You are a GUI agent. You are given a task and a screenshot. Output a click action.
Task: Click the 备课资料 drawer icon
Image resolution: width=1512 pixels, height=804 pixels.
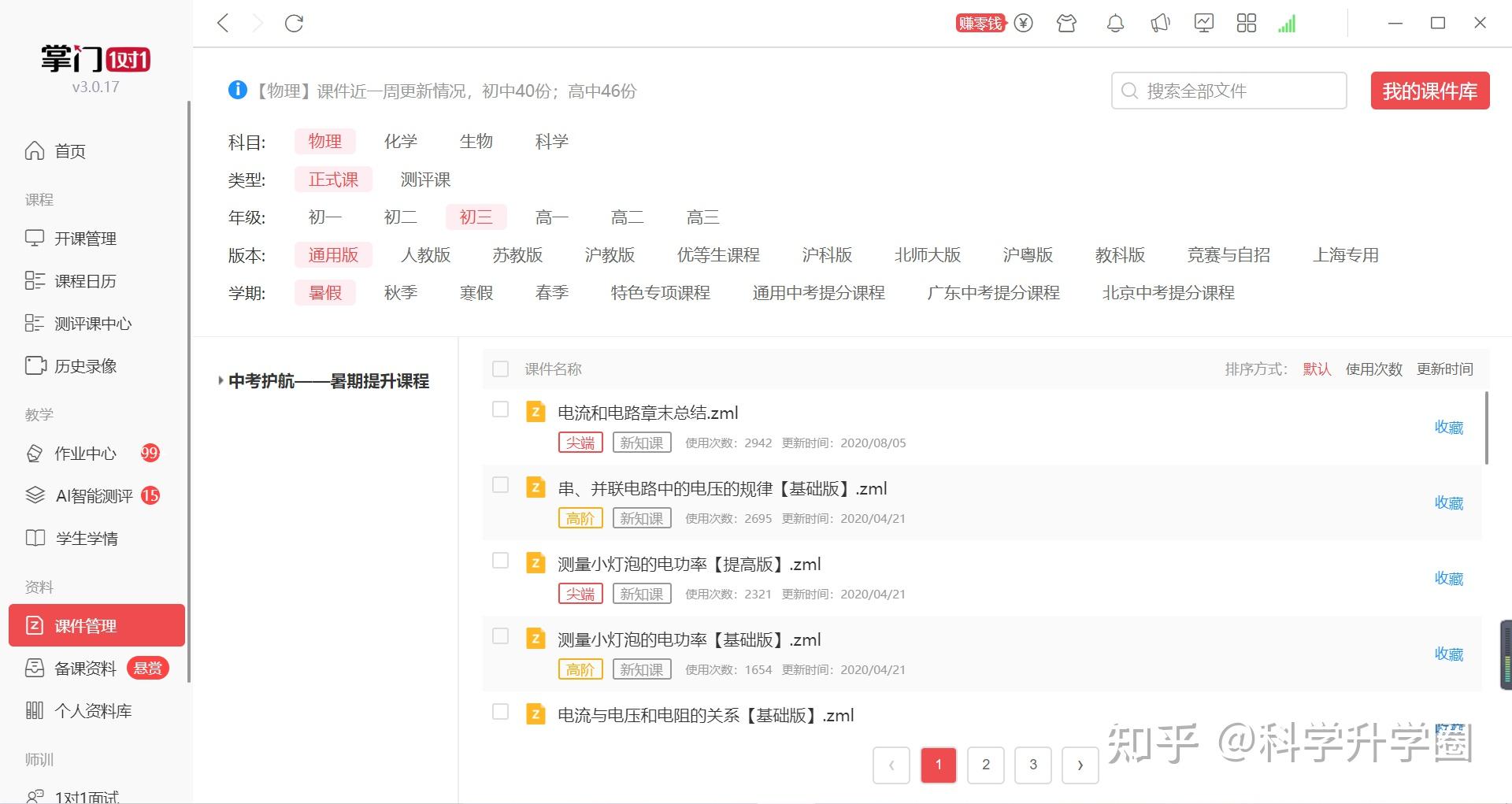35,668
